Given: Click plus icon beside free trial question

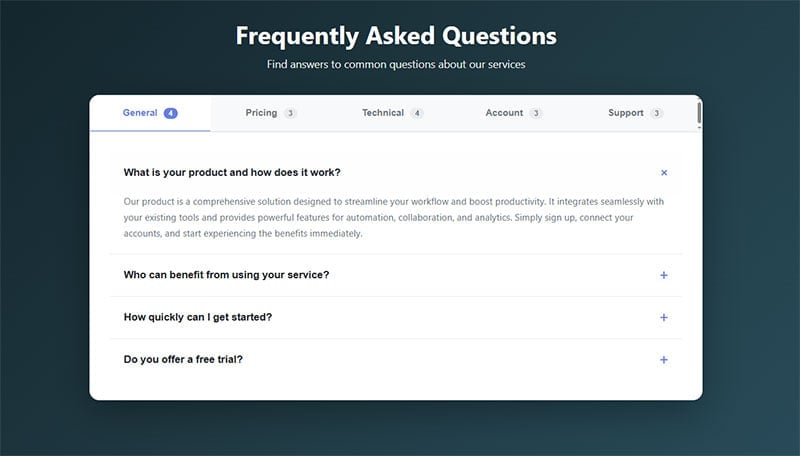Looking at the screenshot, I should 664,360.
